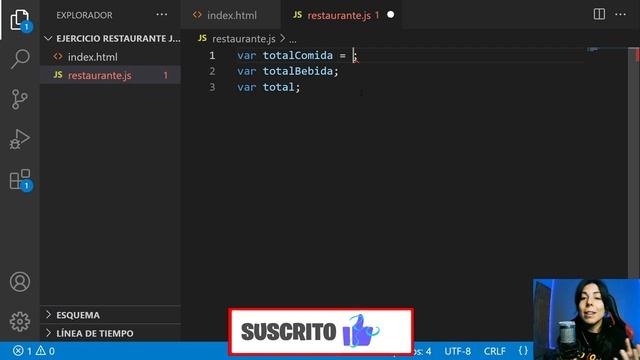Open the Manage settings gear

pos(20,322)
